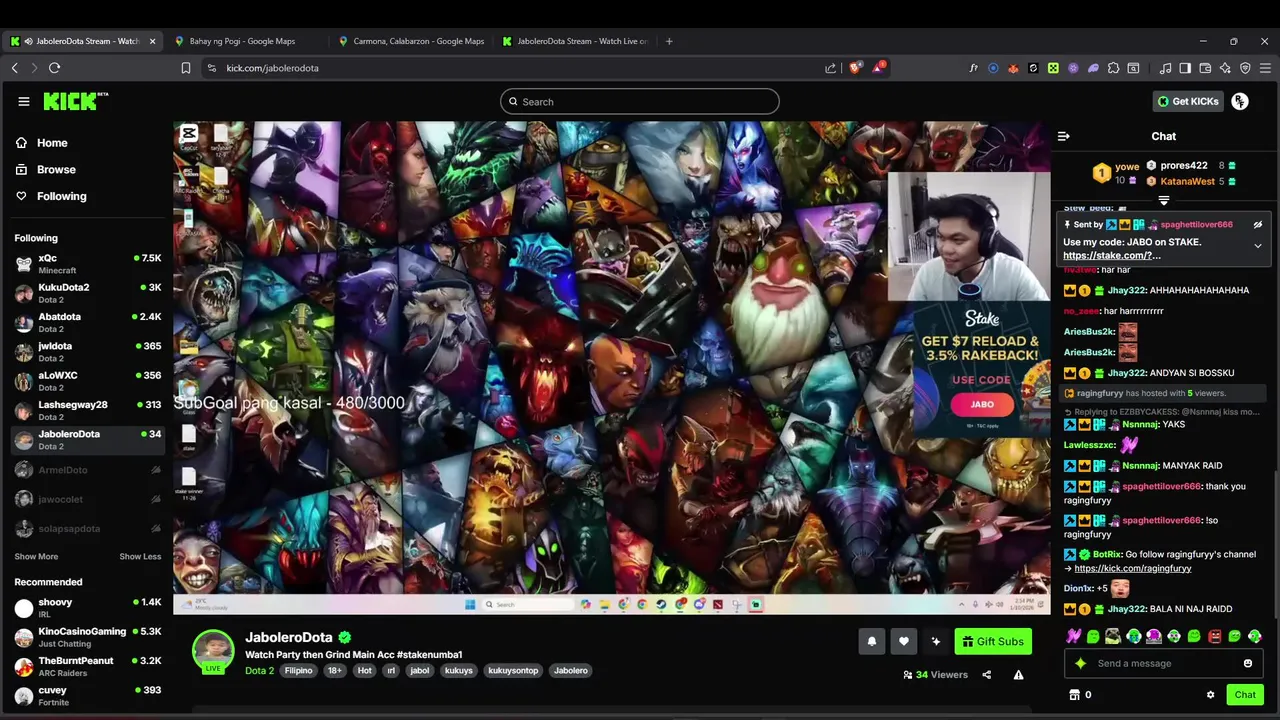Click the Dota 2 category link under title
The width and height of the screenshot is (1280, 720).
click(259, 671)
